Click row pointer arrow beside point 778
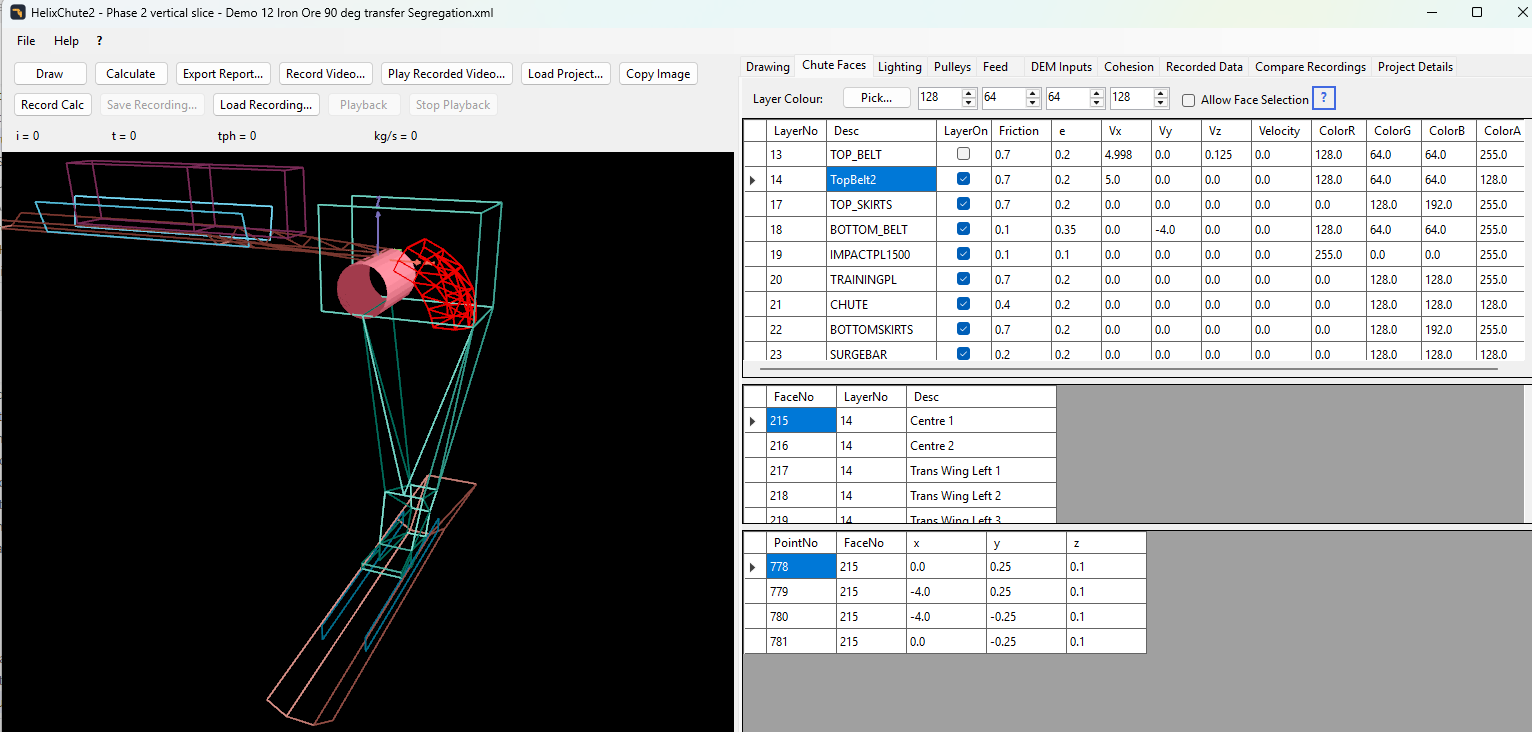Screen dimensions: 1532x732 coord(753,567)
